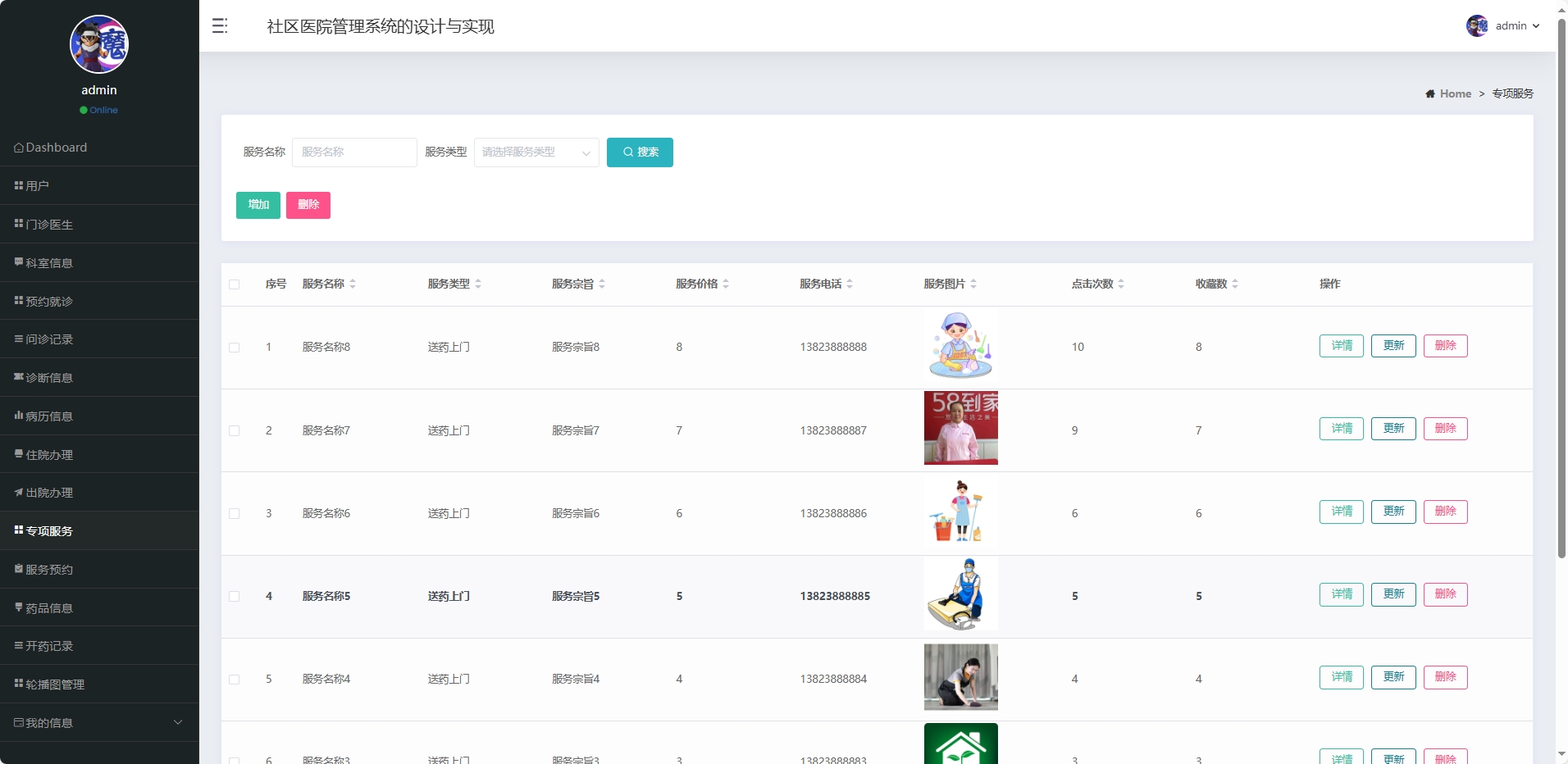Click the Home breadcrumb link

pos(1455,94)
